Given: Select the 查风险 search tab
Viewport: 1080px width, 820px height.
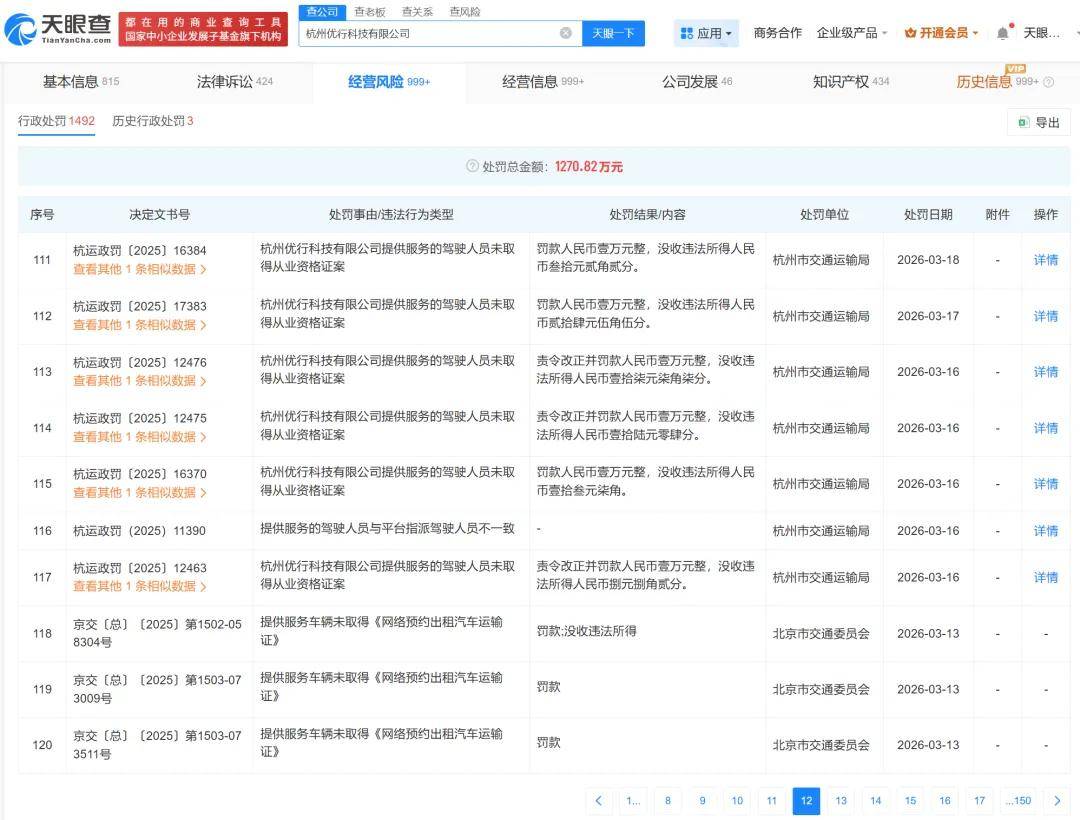Looking at the screenshot, I should tap(465, 12).
